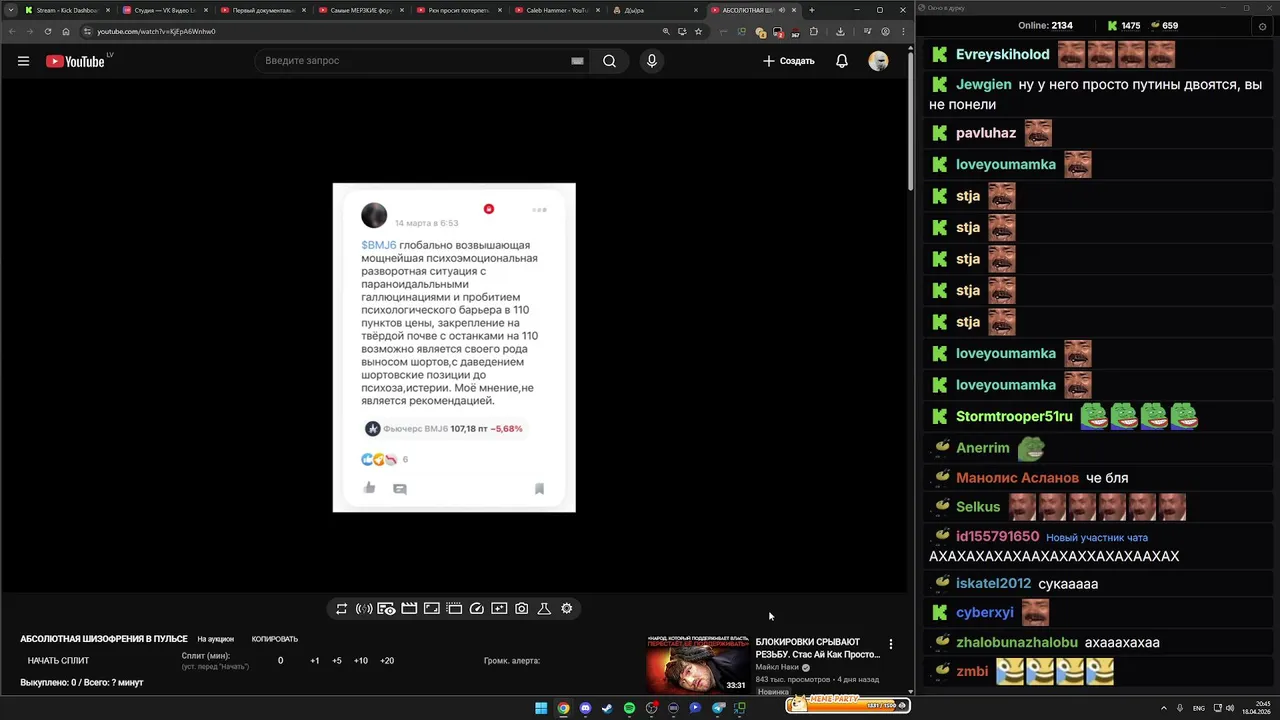Open three-dot menu of recommended video
The height and width of the screenshot is (720, 1280).
pos(891,644)
